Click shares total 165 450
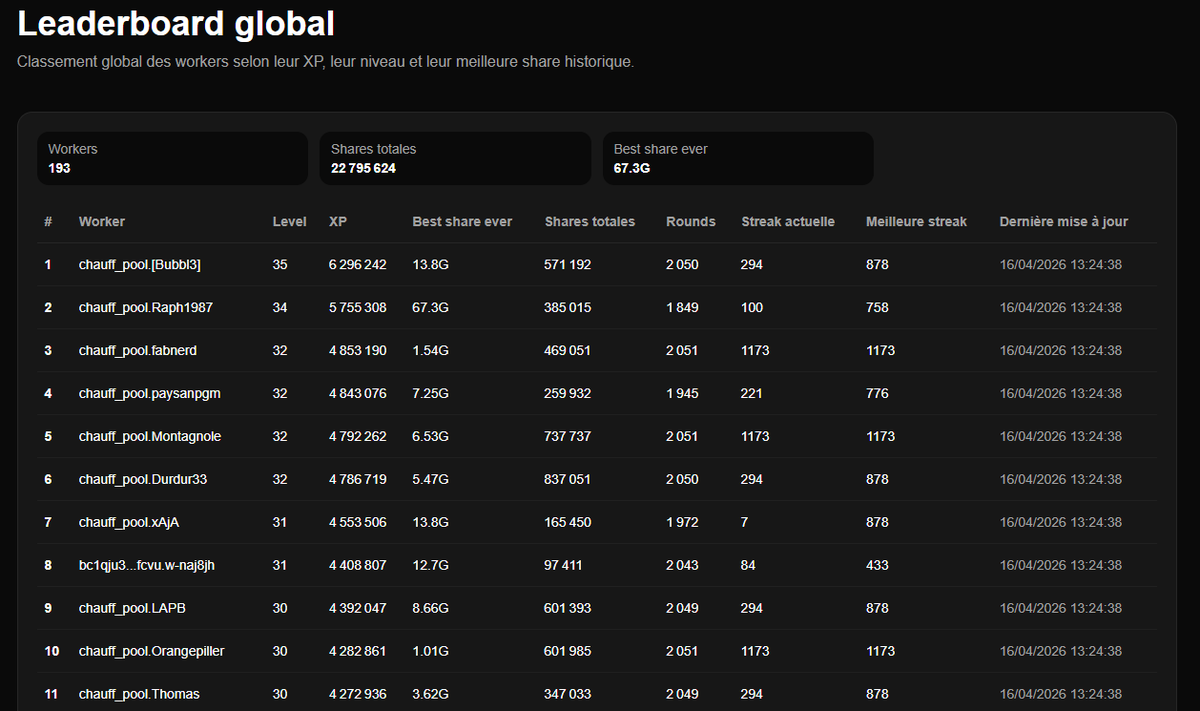1200x711 pixels. pos(567,523)
